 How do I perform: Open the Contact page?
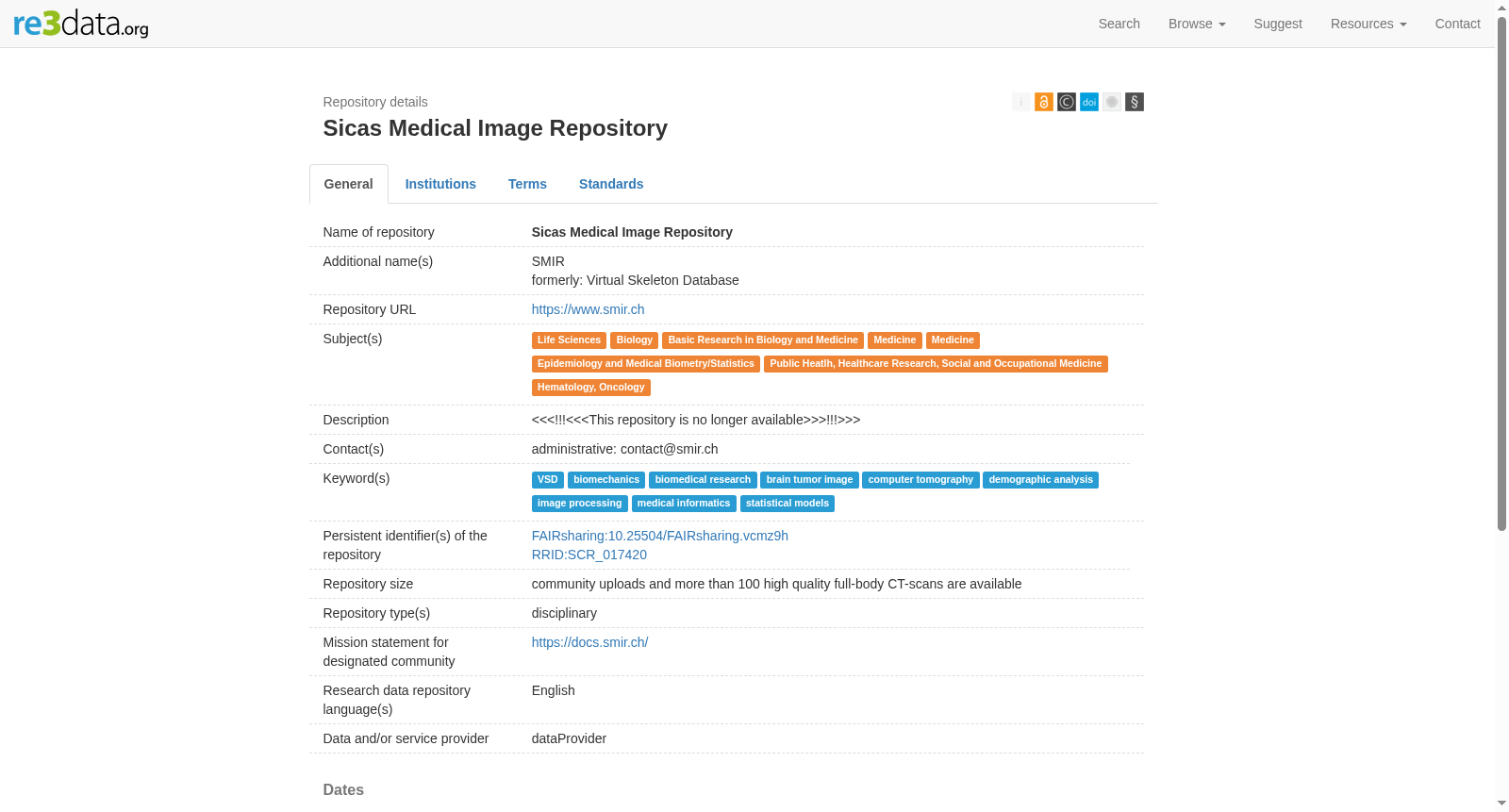click(x=1457, y=24)
